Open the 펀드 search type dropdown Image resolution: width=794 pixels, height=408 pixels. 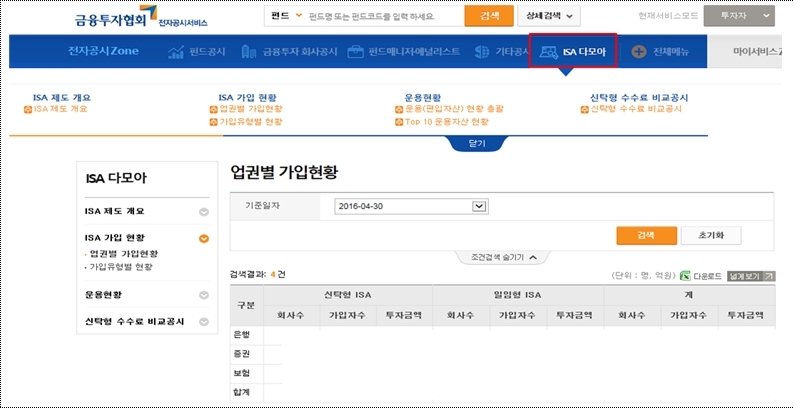[x=286, y=16]
